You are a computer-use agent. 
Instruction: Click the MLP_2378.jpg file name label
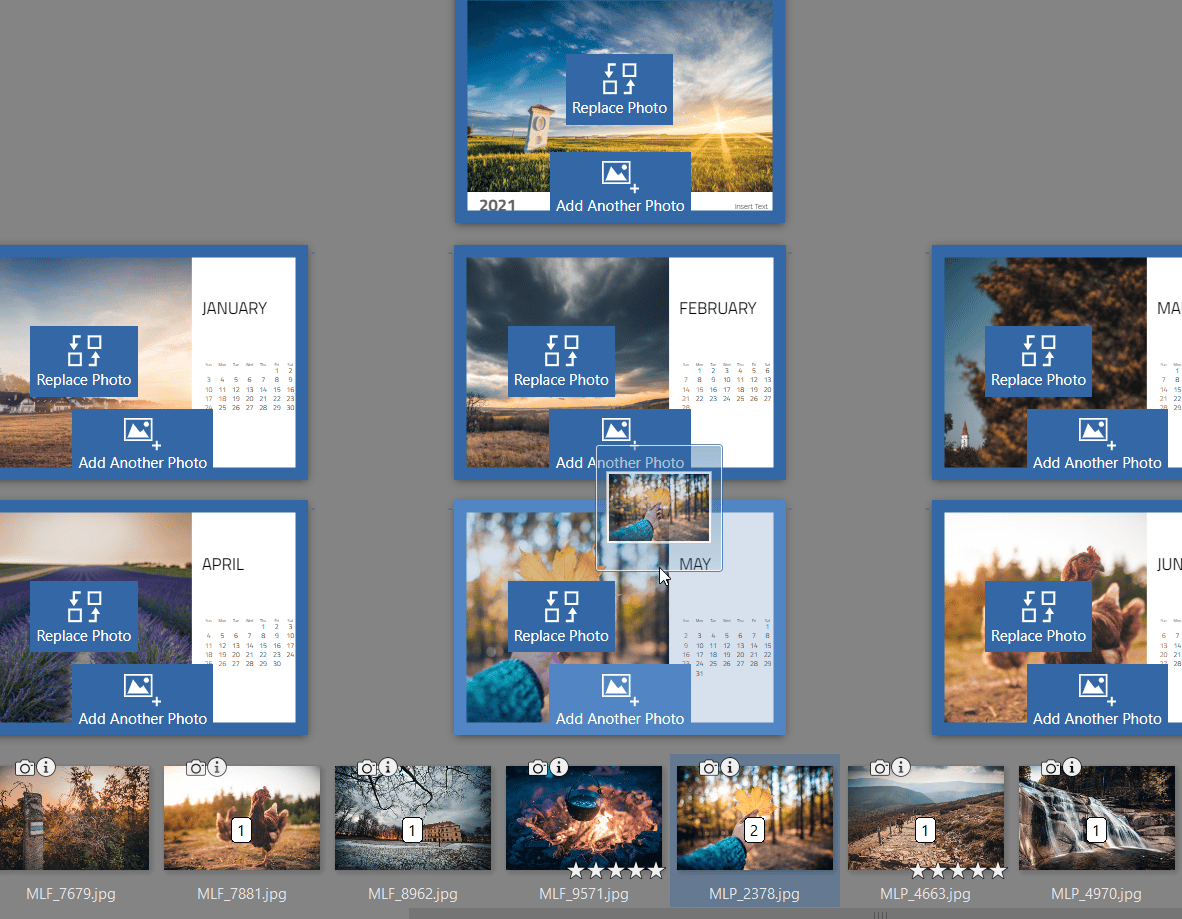point(755,893)
